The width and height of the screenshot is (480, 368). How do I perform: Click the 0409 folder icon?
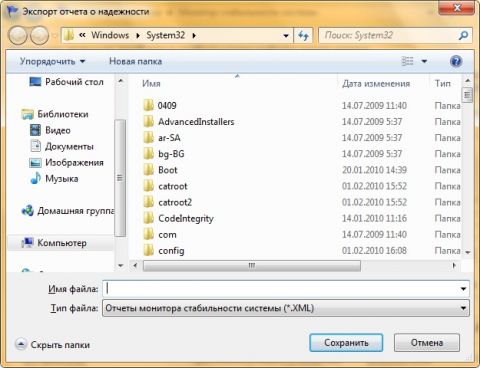[x=148, y=105]
